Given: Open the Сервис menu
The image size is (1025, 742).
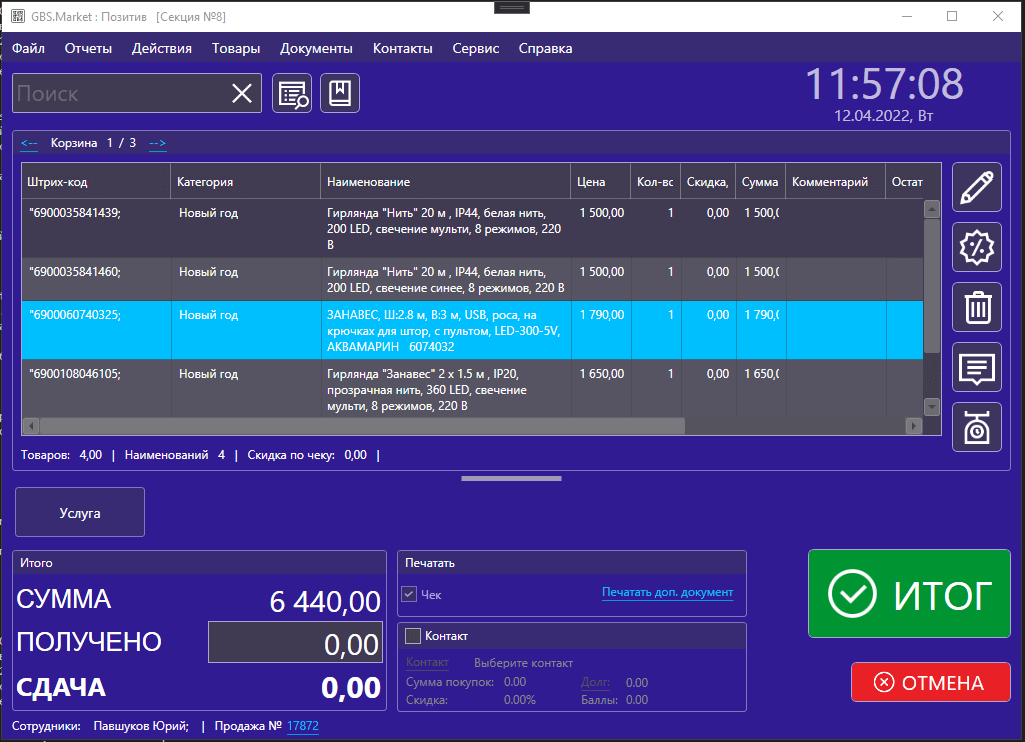Looking at the screenshot, I should [475, 48].
